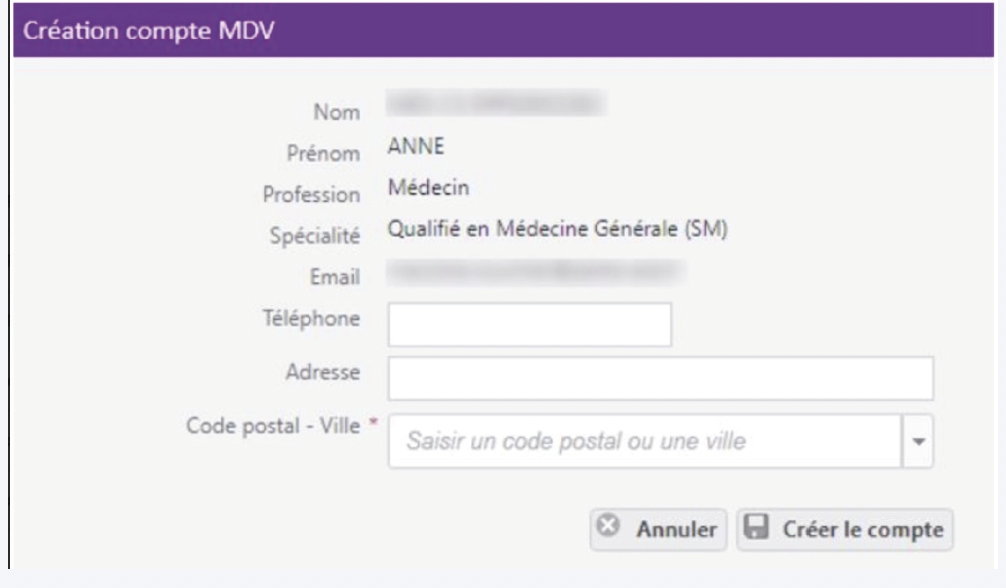Cancel with the Annuler button

[x=658, y=530]
